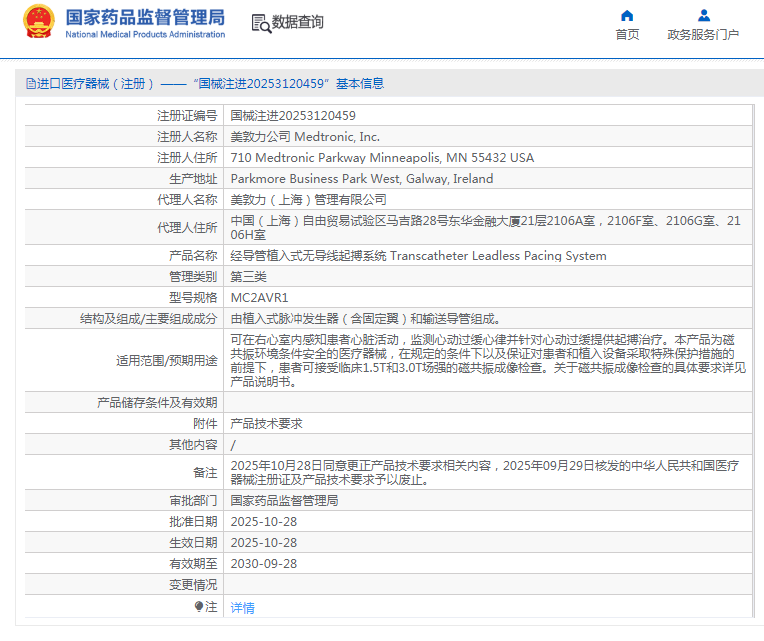
Task: Click 产品技术要求 in the 附件 row
Action: tap(266, 424)
